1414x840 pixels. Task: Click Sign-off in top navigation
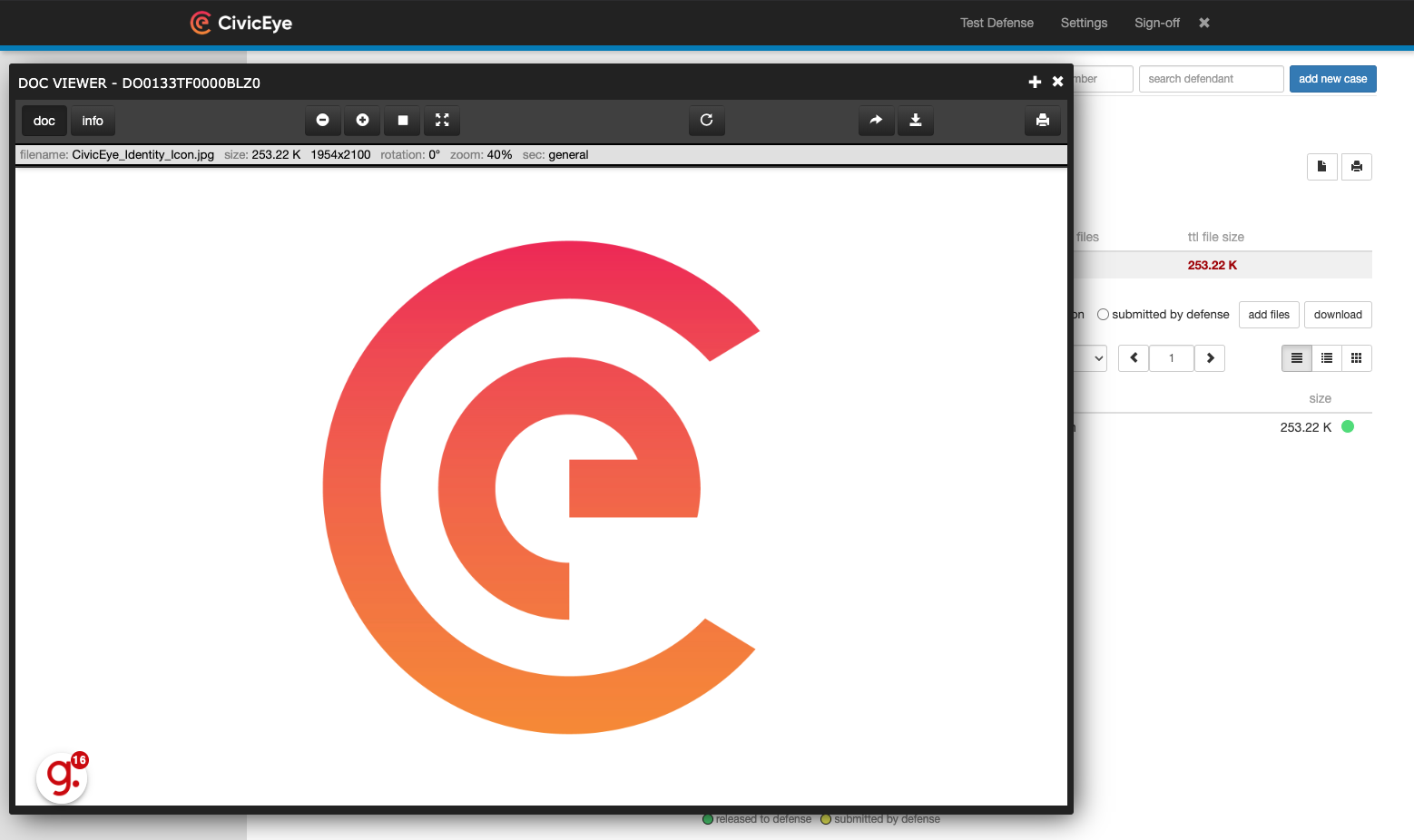click(1157, 23)
